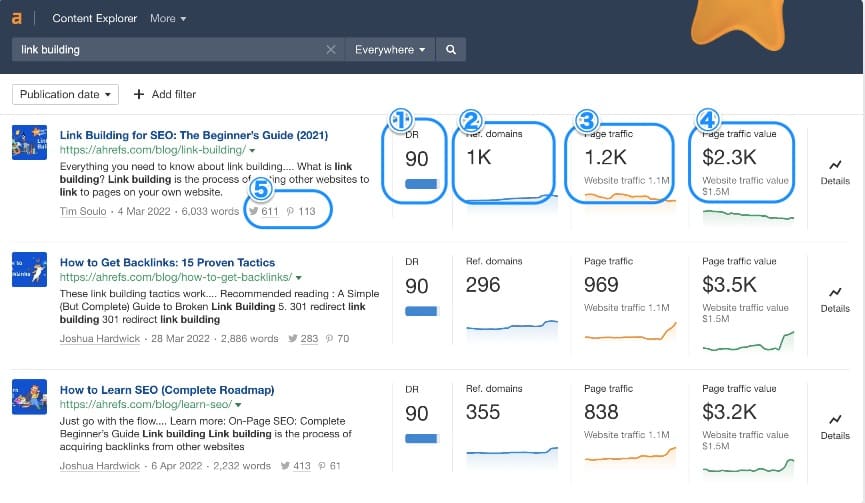This screenshot has width=865, height=503.
Task: Click Page traffic value $3.5K
Action: point(729,285)
